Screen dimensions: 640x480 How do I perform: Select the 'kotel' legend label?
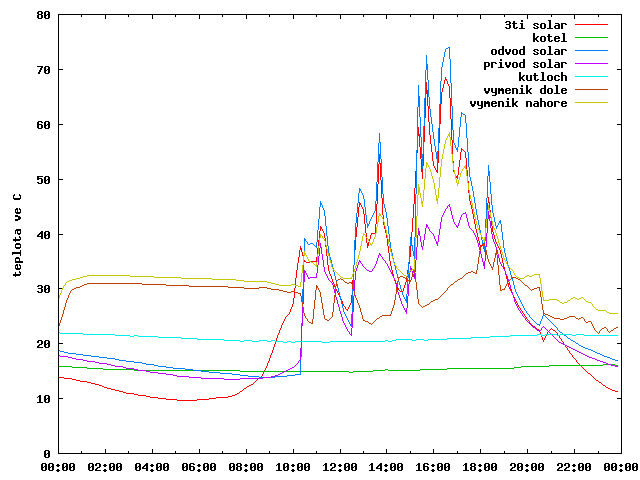tap(549, 38)
